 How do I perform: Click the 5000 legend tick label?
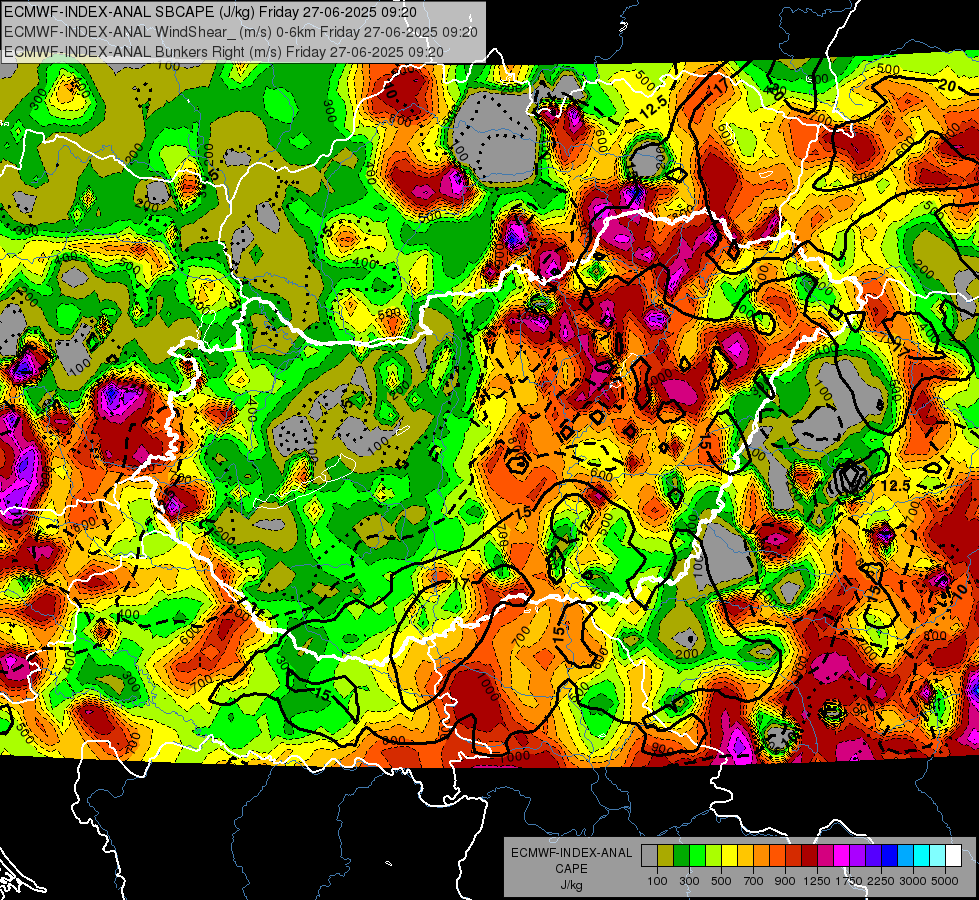pyautogui.click(x=945, y=881)
